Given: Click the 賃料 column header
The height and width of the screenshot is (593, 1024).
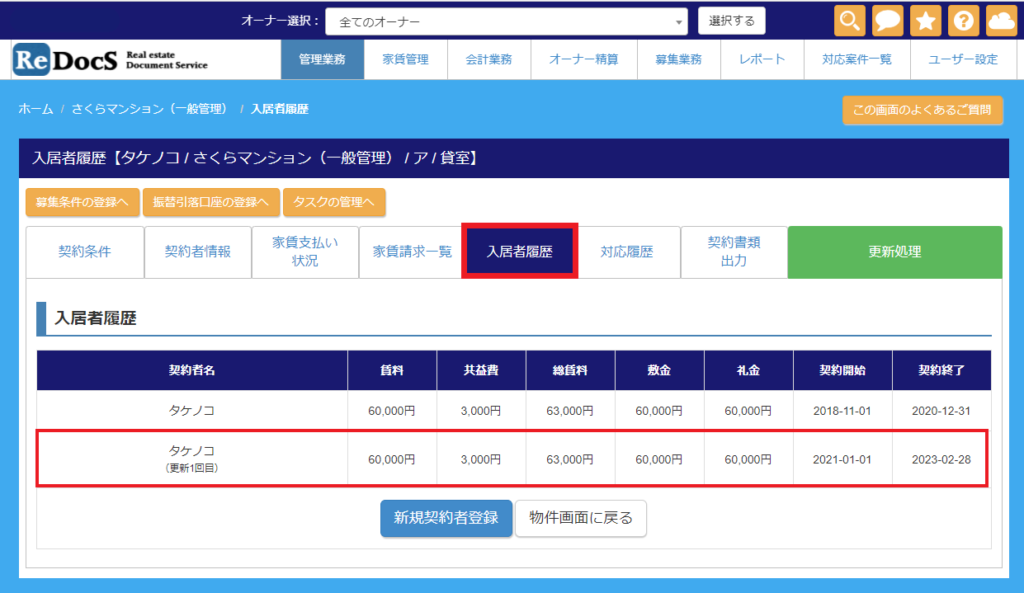Looking at the screenshot, I should 392,370.
